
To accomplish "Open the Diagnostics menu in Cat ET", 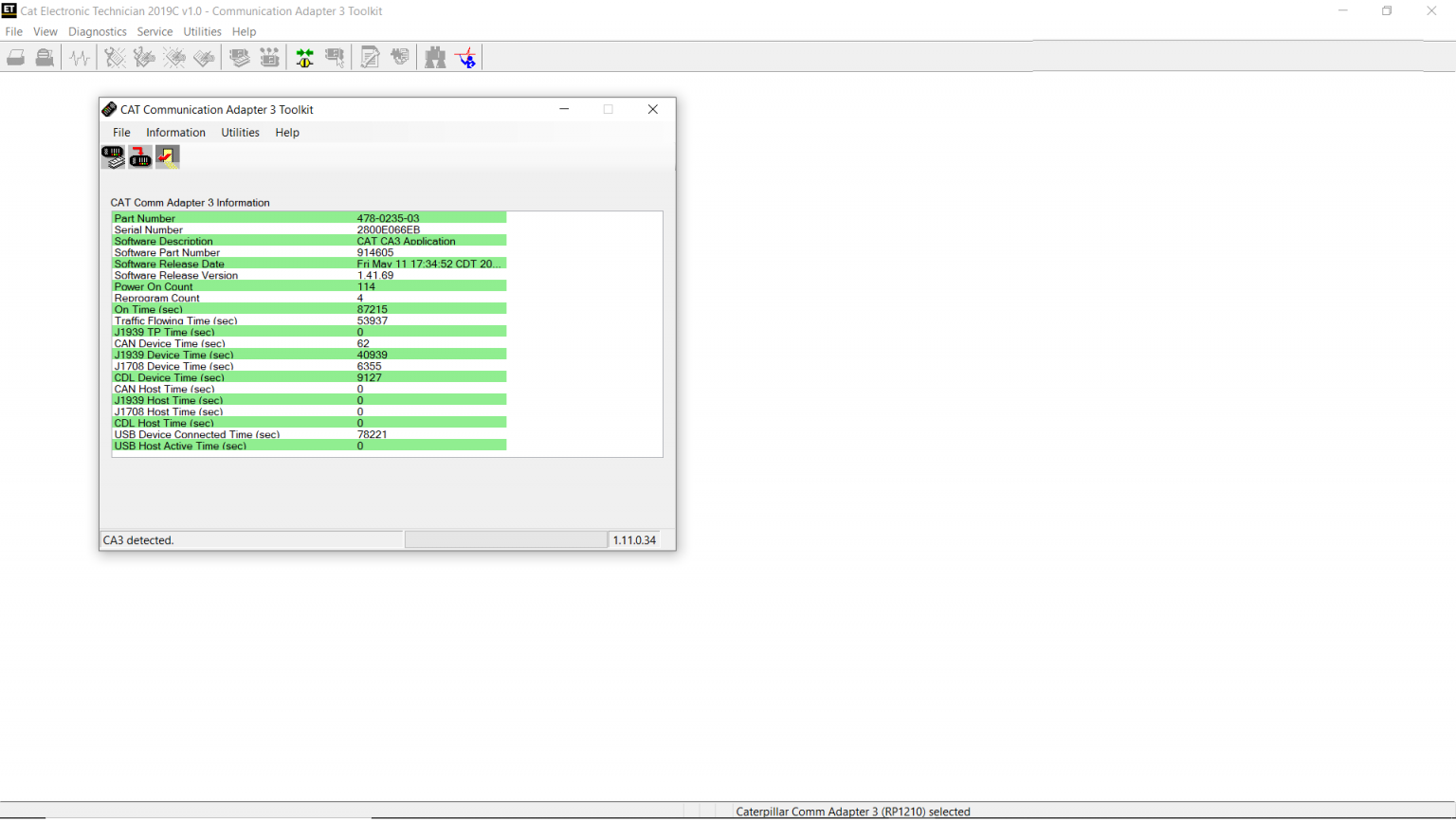I will point(97,31).
